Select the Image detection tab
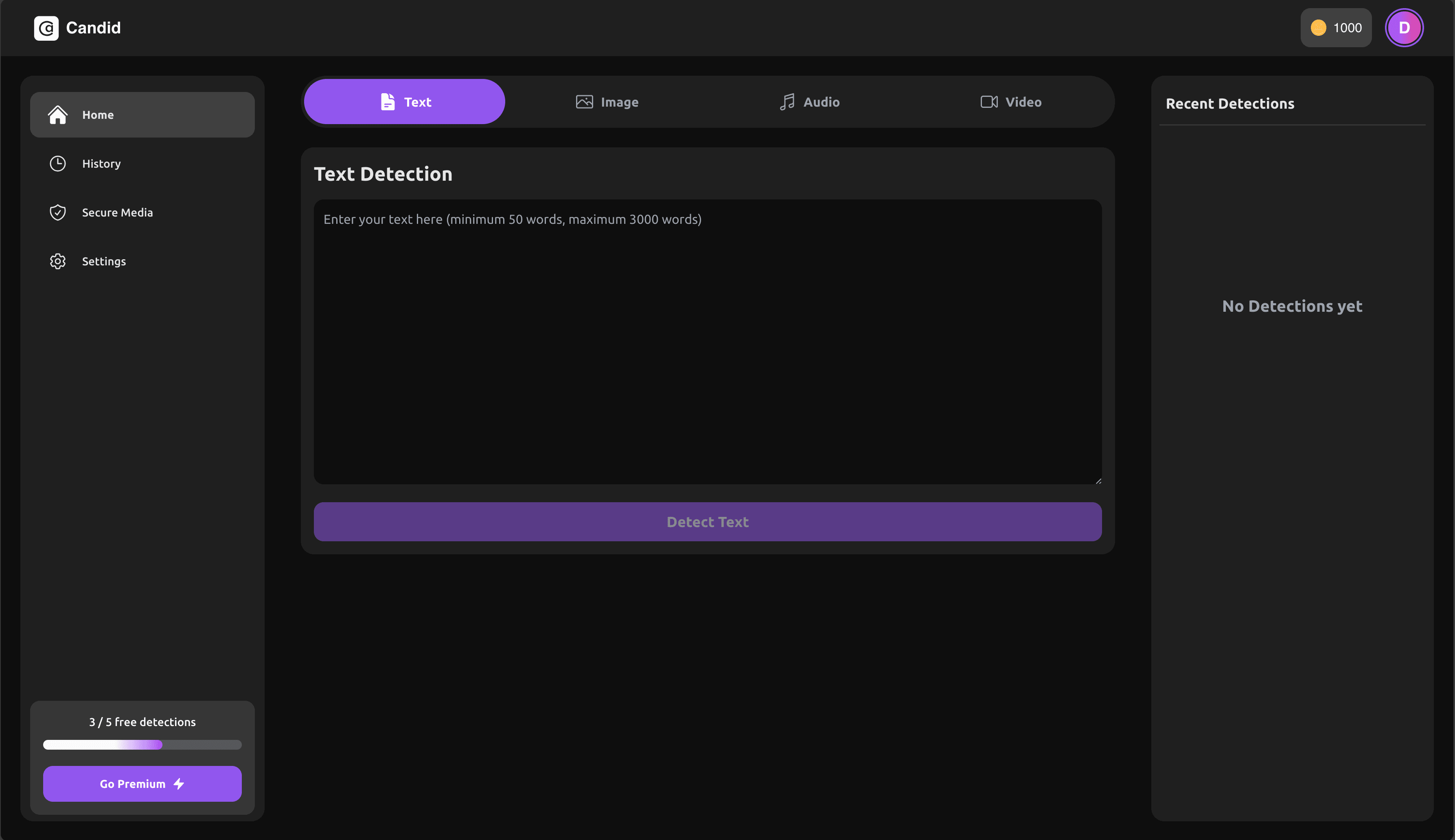 click(x=607, y=101)
